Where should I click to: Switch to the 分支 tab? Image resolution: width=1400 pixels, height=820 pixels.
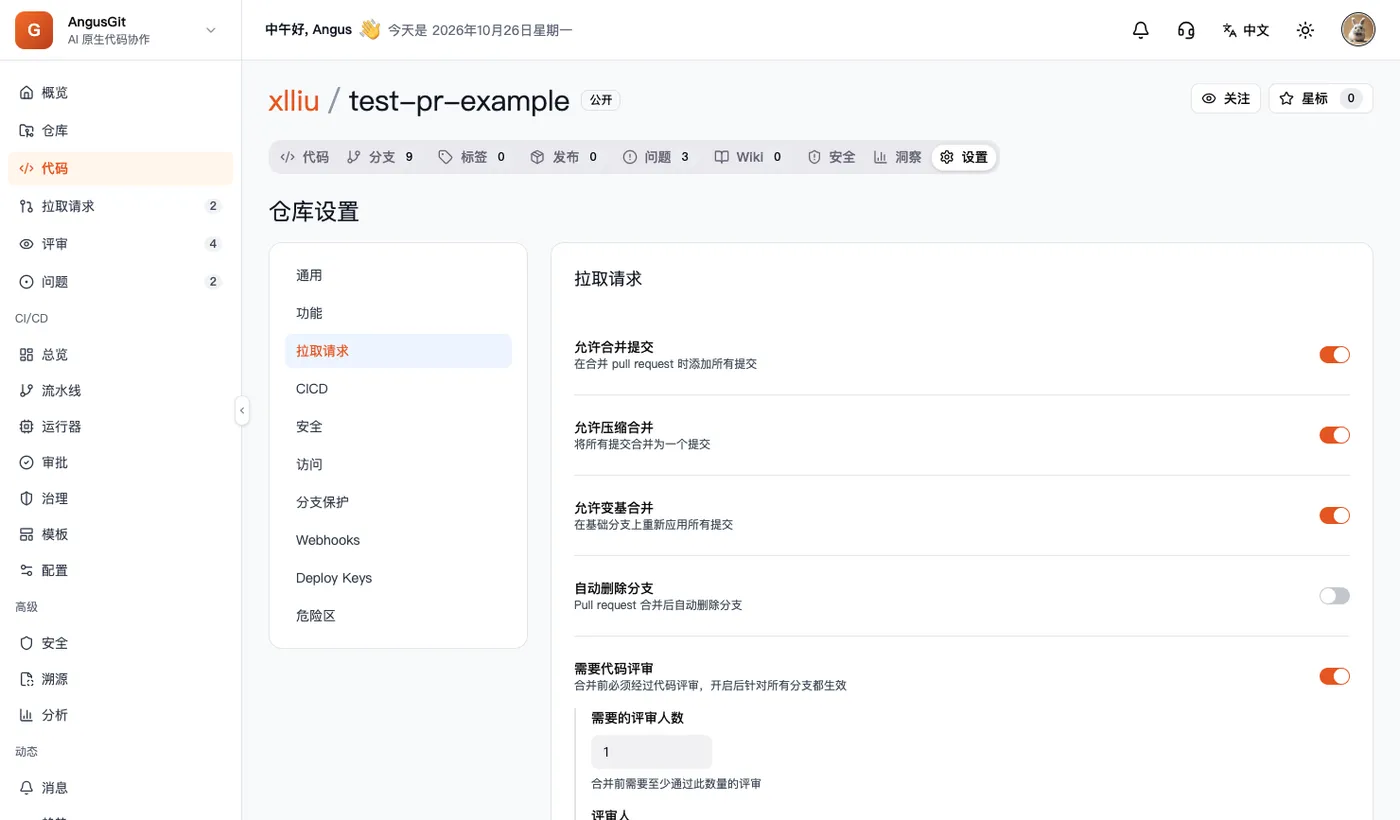381,157
